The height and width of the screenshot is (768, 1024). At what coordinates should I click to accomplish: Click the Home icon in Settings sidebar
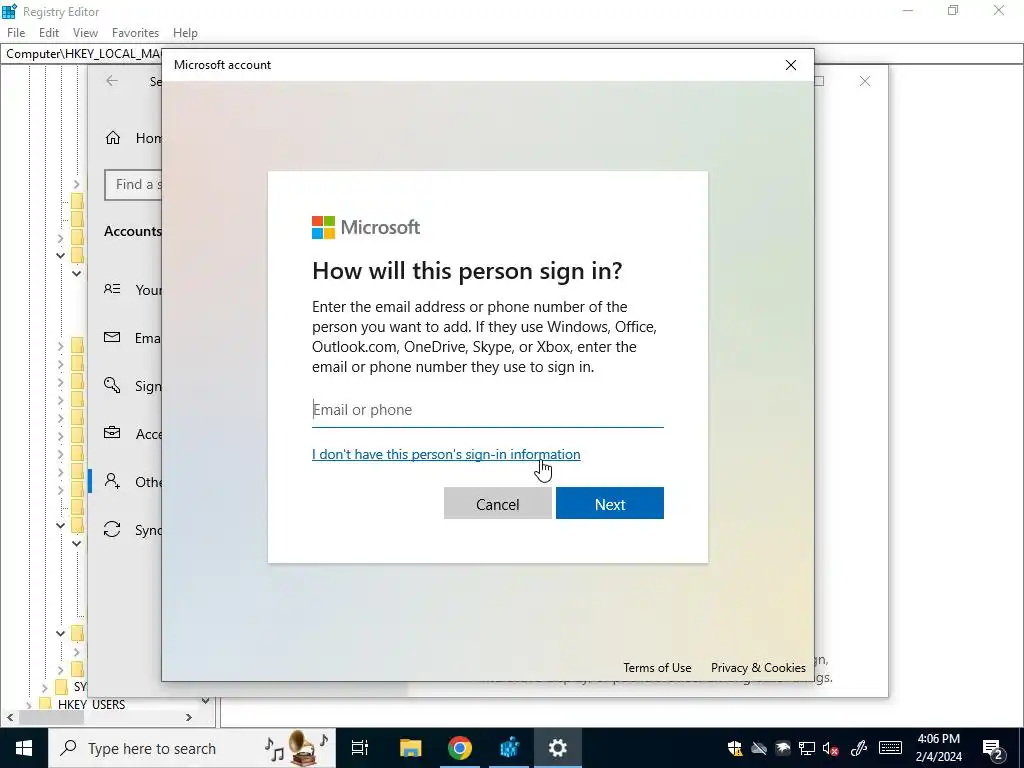tap(113, 138)
